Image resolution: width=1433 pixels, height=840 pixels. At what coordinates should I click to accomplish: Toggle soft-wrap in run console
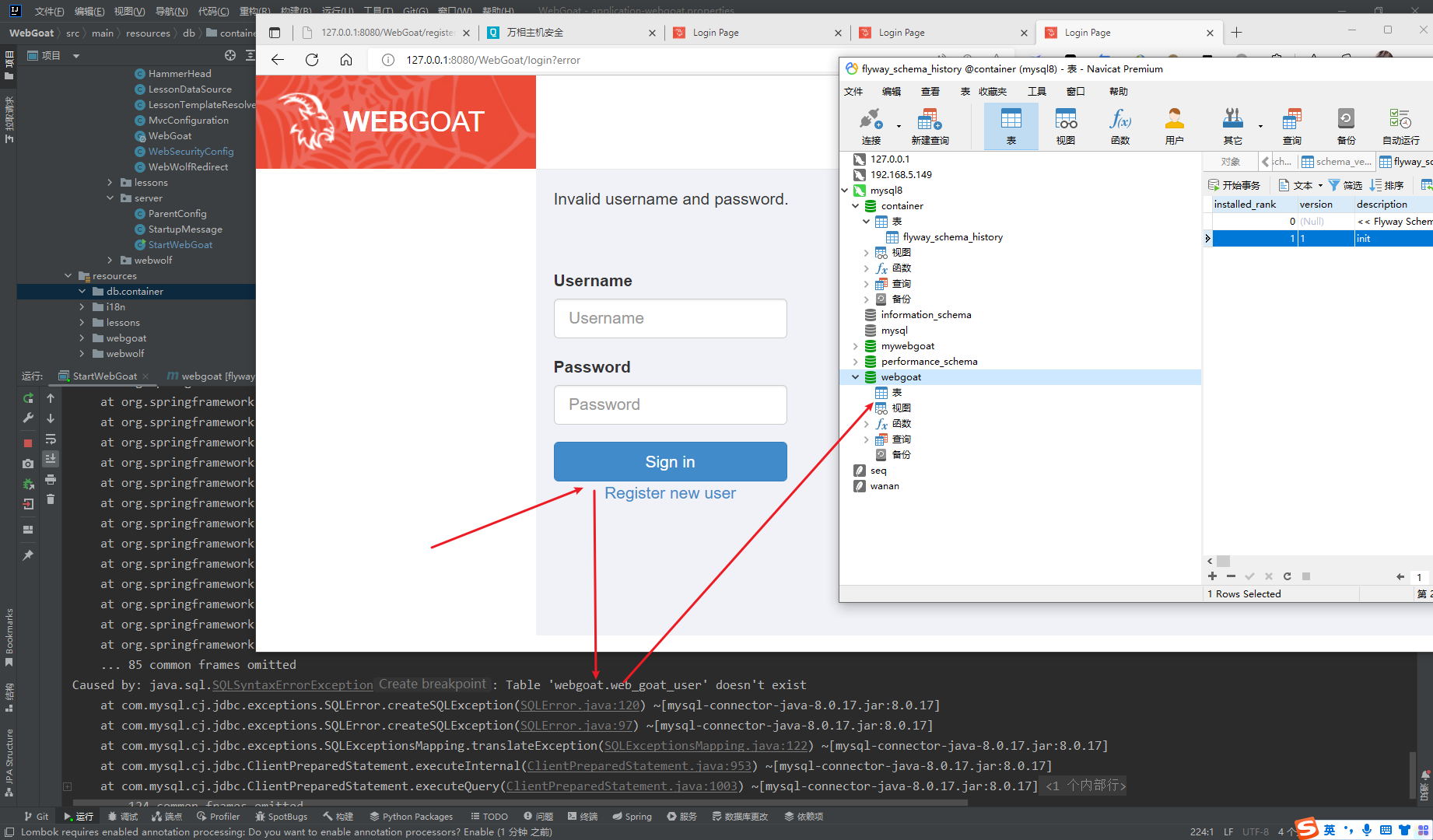click(51, 439)
